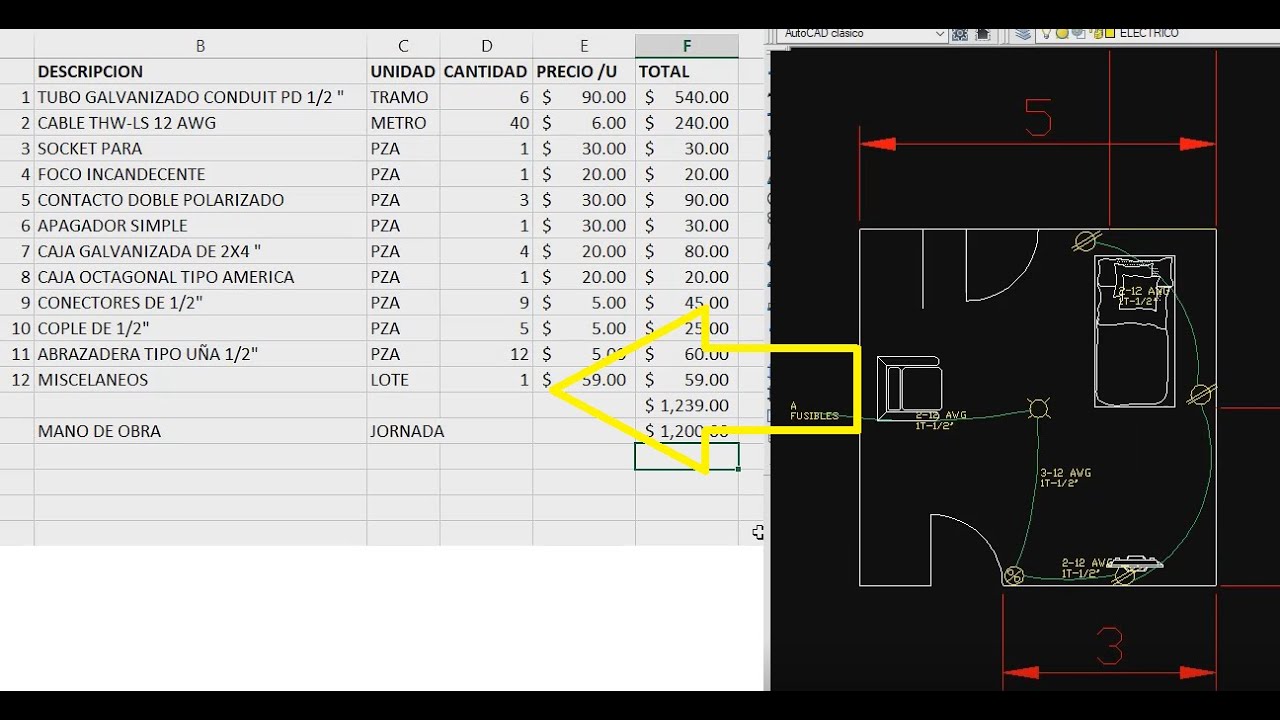The height and width of the screenshot is (720, 1280).
Task: Select the FOCO INCANDECENTE cell
Action: tap(200, 174)
